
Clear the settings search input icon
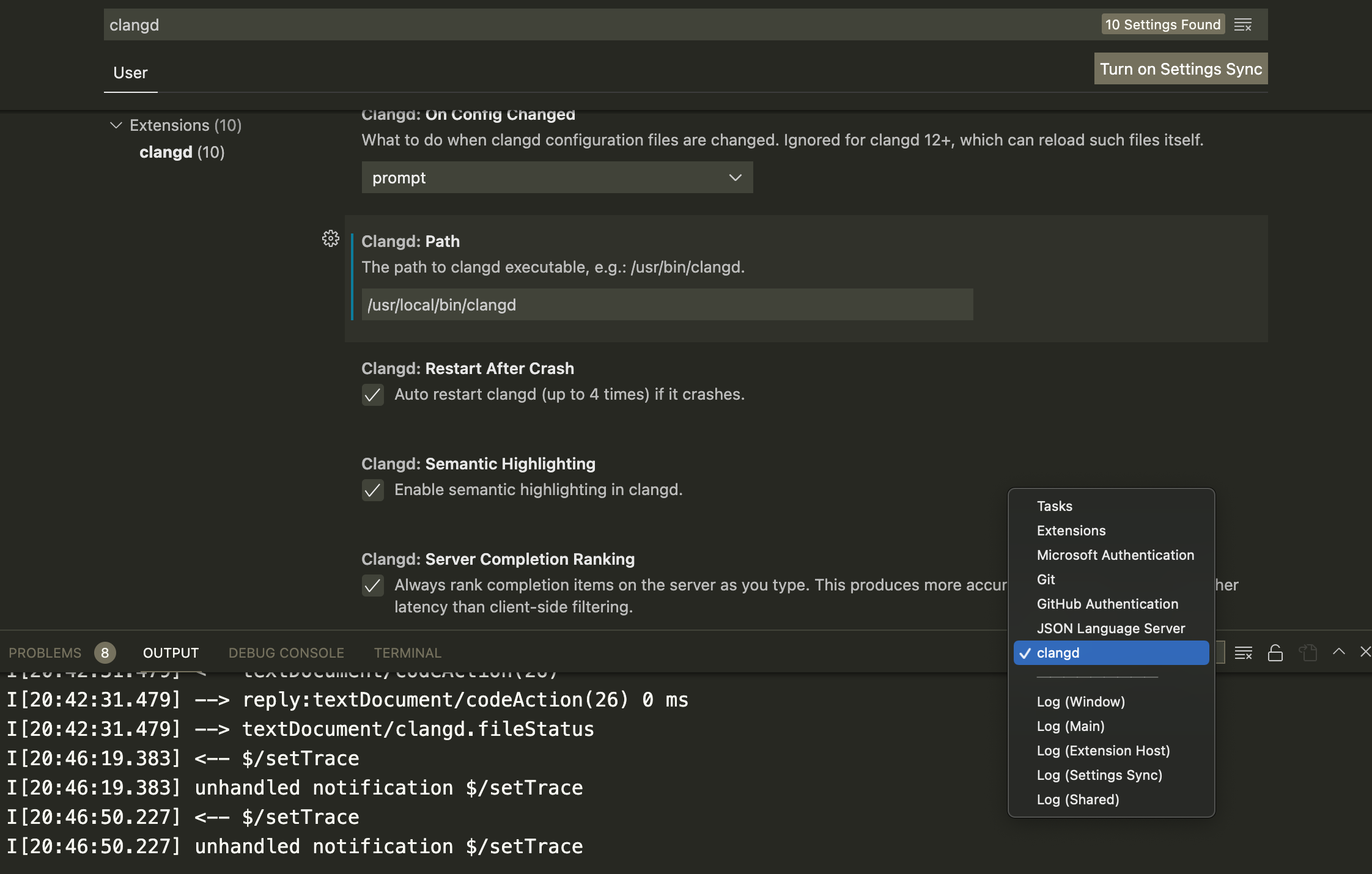[x=1242, y=25]
